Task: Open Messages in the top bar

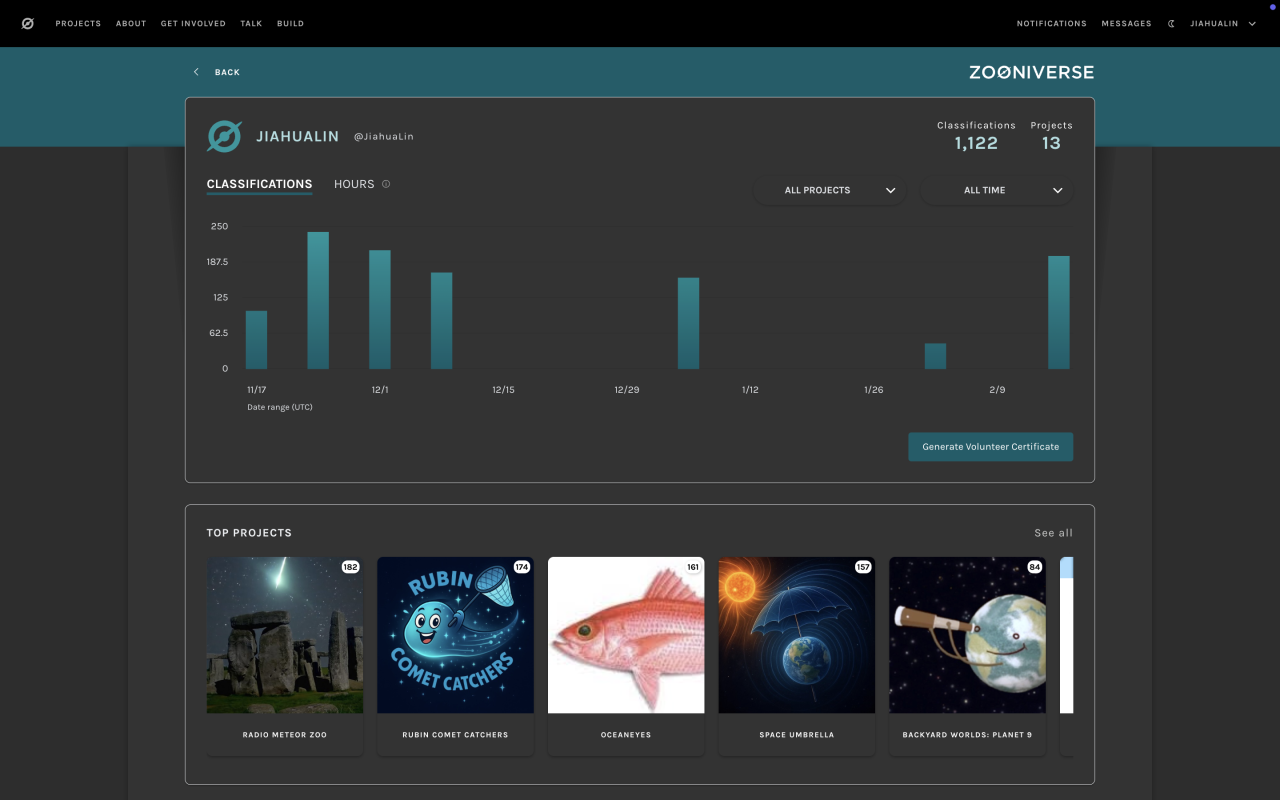Action: 1126,23
